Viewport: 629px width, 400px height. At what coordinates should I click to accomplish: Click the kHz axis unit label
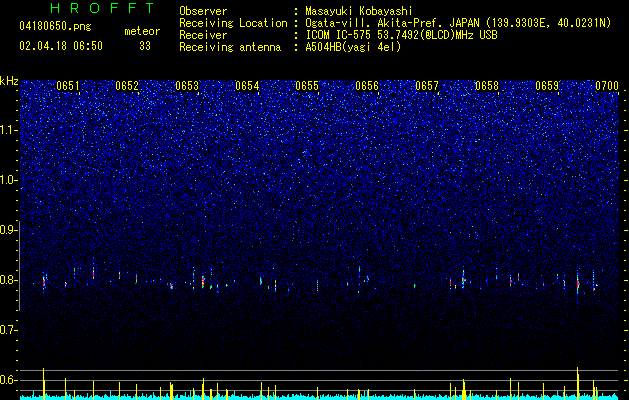tap(9, 81)
